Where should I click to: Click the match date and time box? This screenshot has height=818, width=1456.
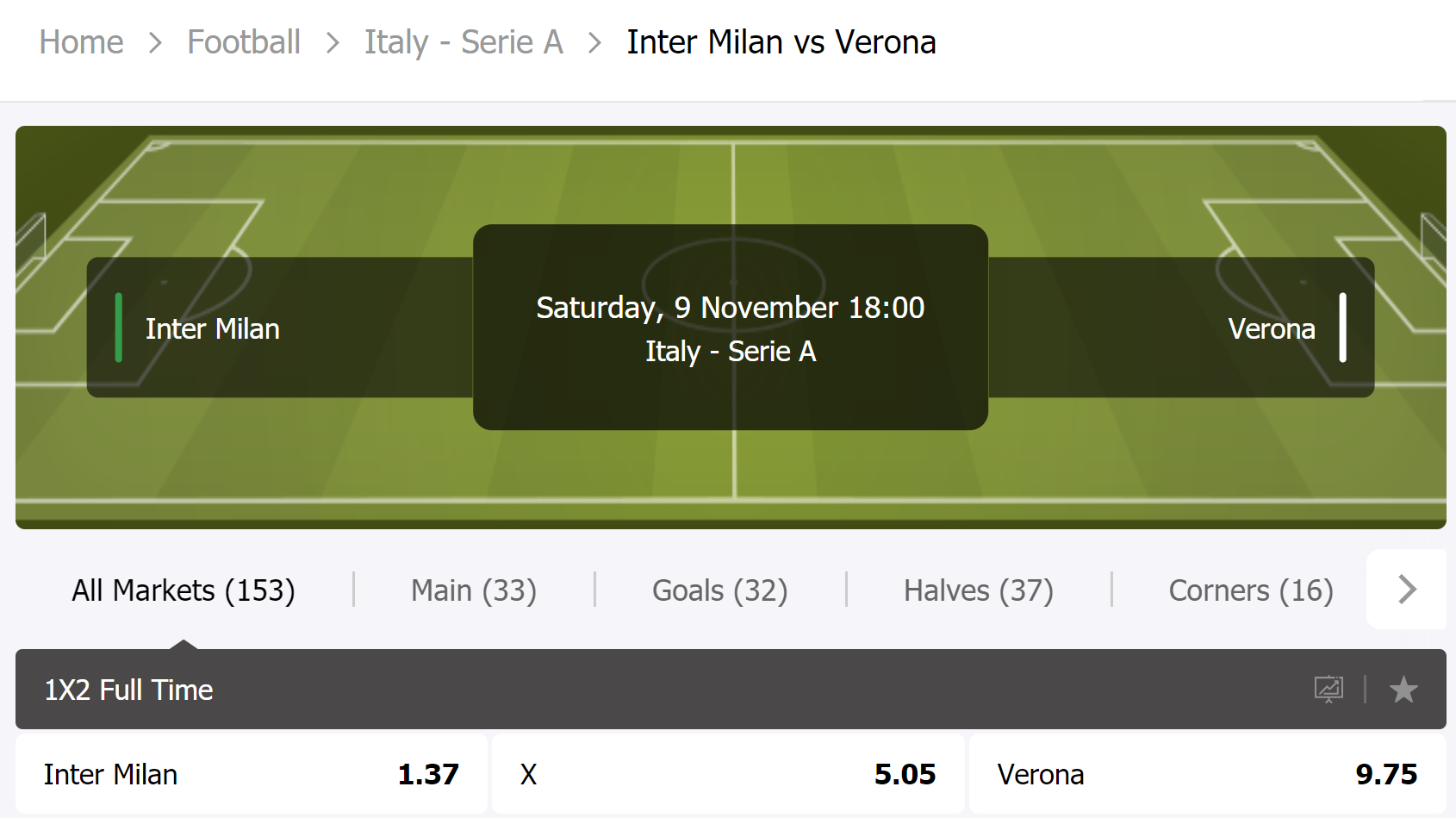tap(731, 328)
